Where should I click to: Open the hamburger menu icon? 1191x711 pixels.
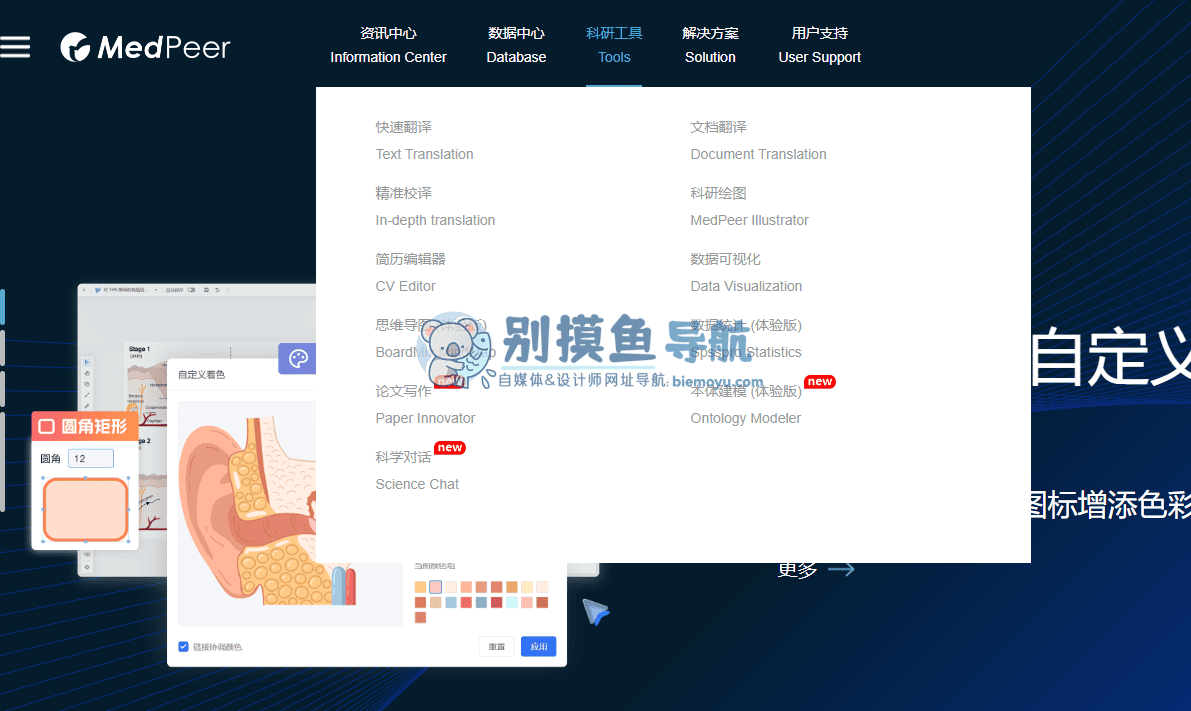[x=15, y=47]
